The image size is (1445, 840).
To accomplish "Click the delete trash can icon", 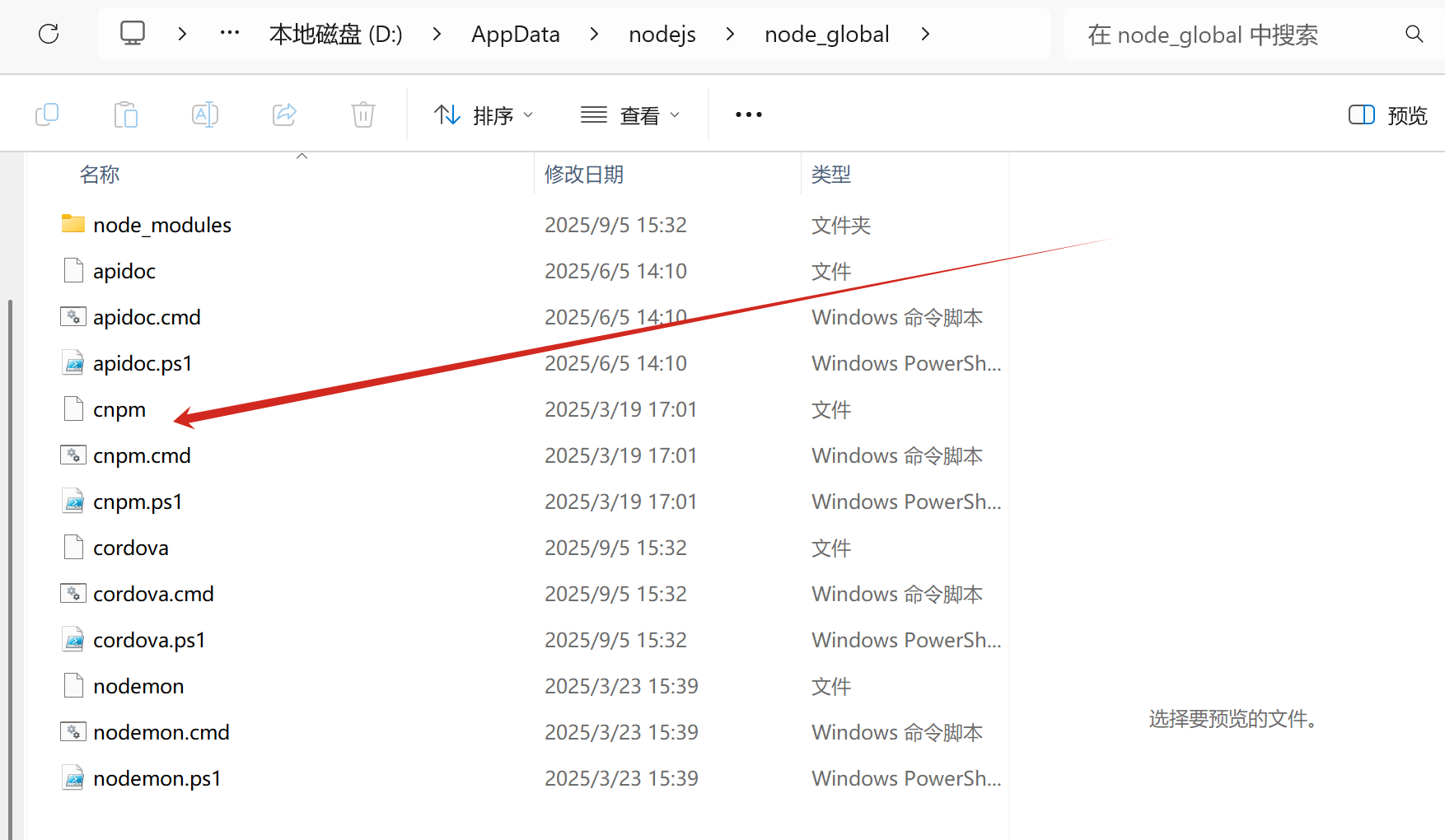I will coord(362,114).
